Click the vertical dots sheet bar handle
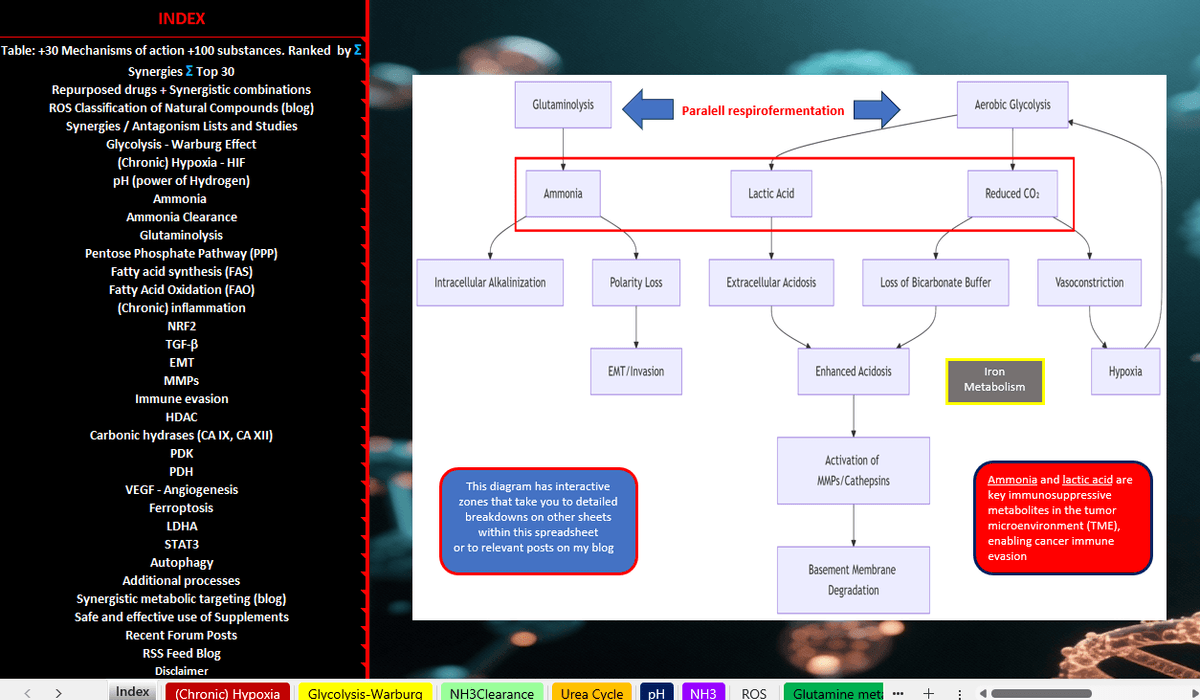 (960, 693)
